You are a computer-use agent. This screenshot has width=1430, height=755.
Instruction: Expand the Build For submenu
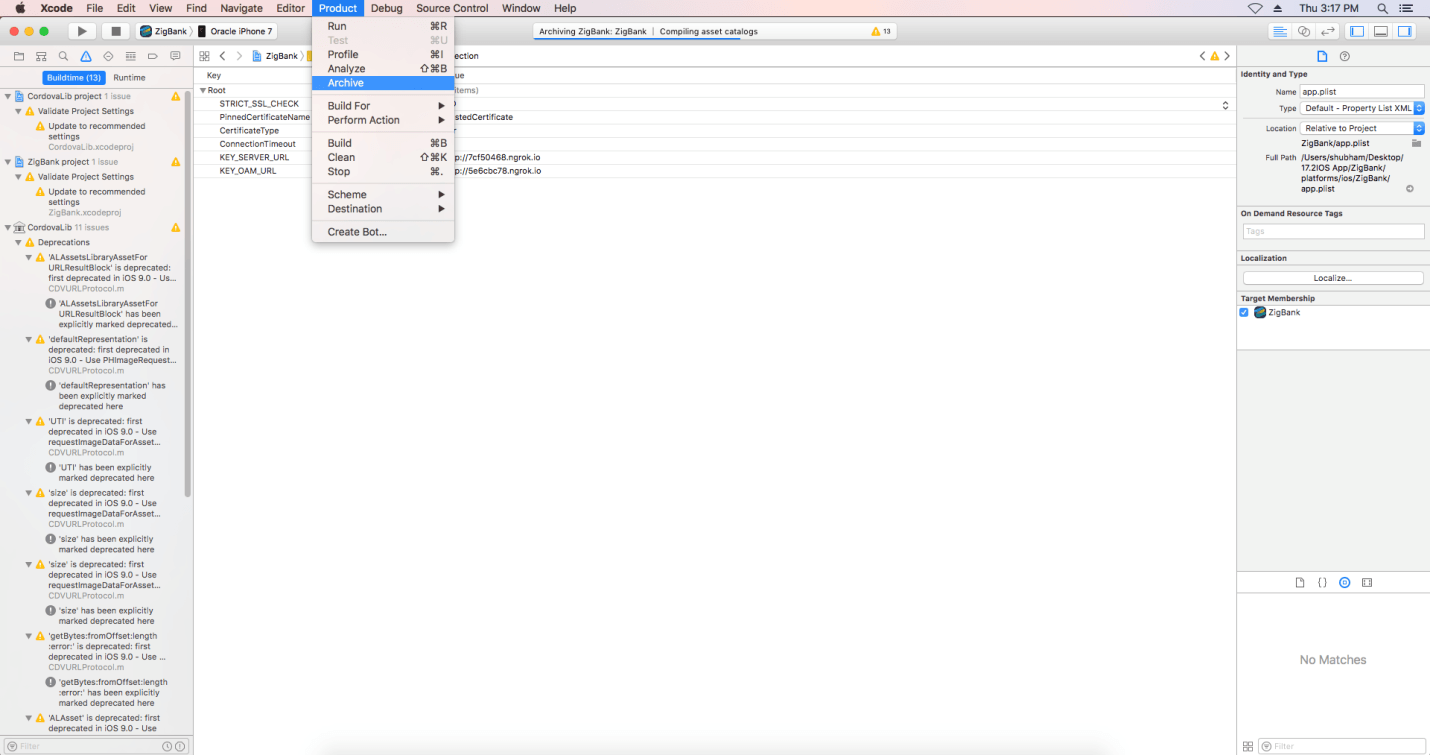(383, 106)
